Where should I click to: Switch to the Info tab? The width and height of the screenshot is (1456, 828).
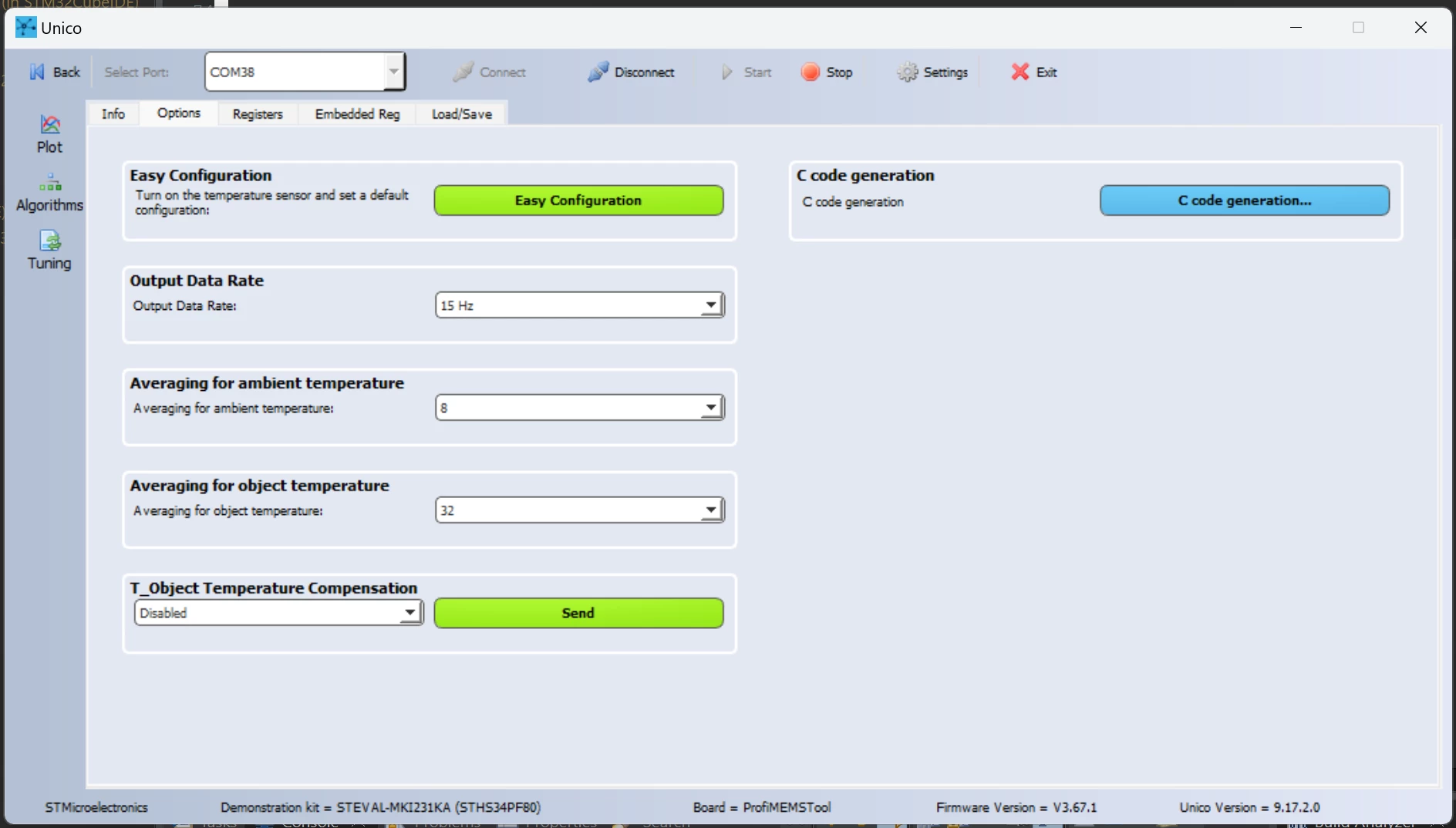tap(113, 113)
